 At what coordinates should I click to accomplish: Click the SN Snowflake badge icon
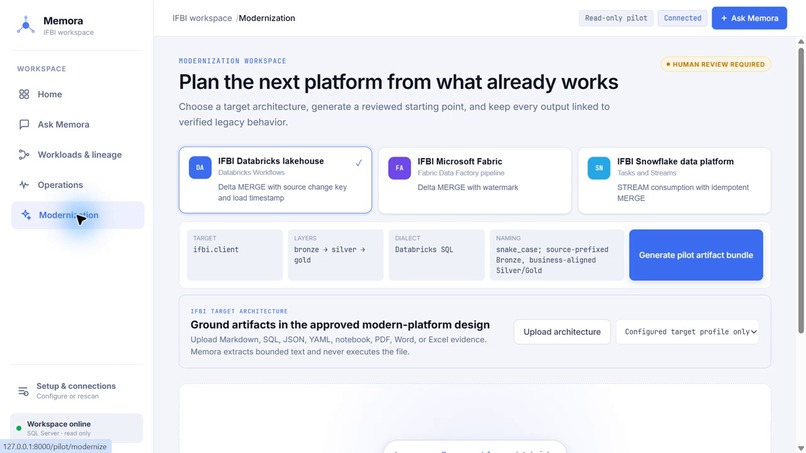[599, 168]
